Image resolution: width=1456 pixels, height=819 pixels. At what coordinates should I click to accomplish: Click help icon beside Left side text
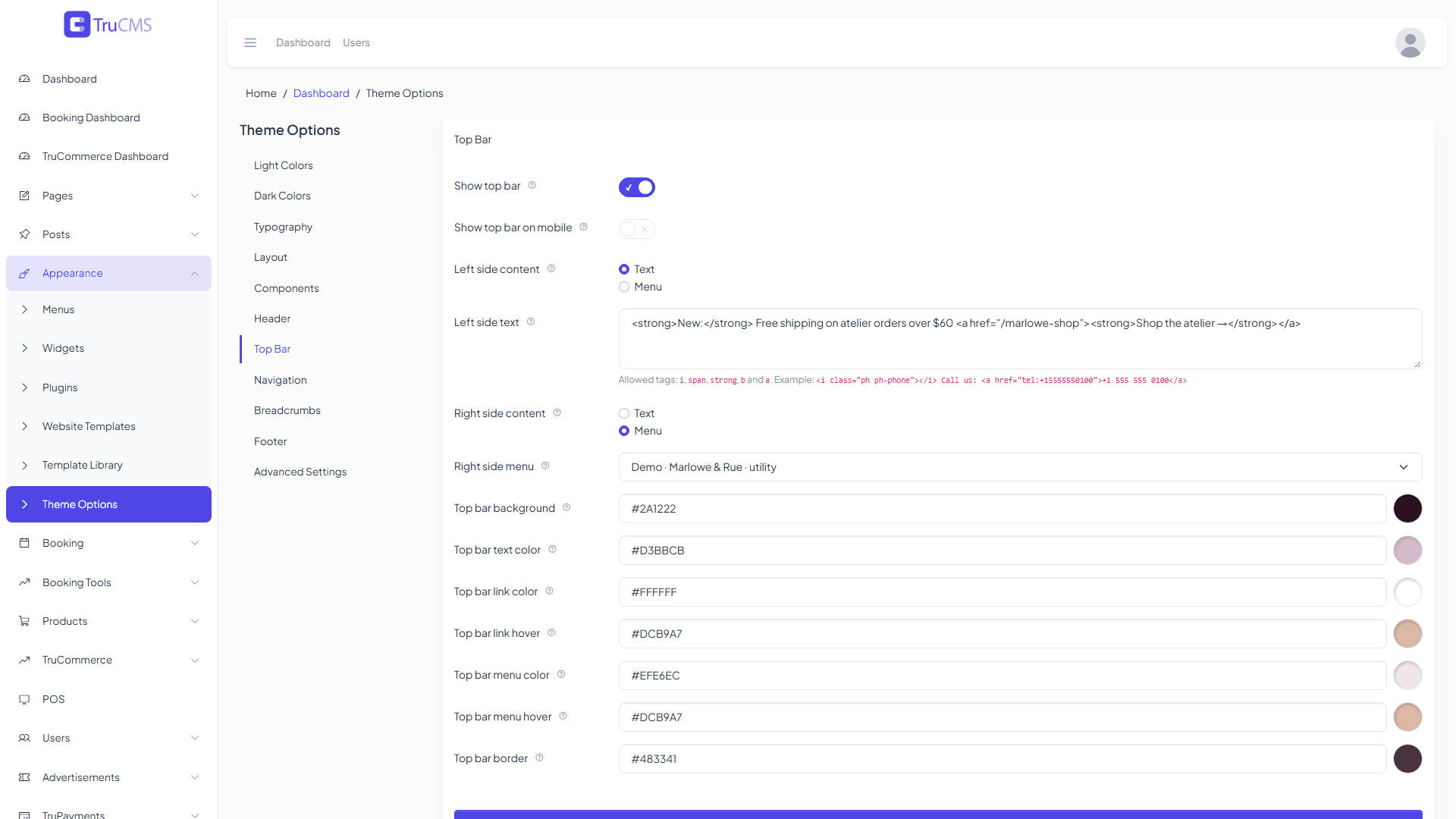coord(531,322)
